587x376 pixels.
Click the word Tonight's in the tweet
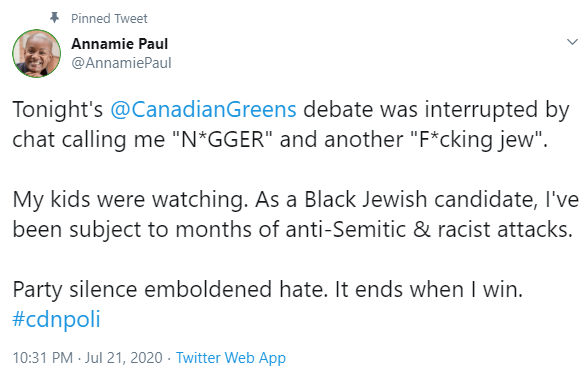[58, 109]
